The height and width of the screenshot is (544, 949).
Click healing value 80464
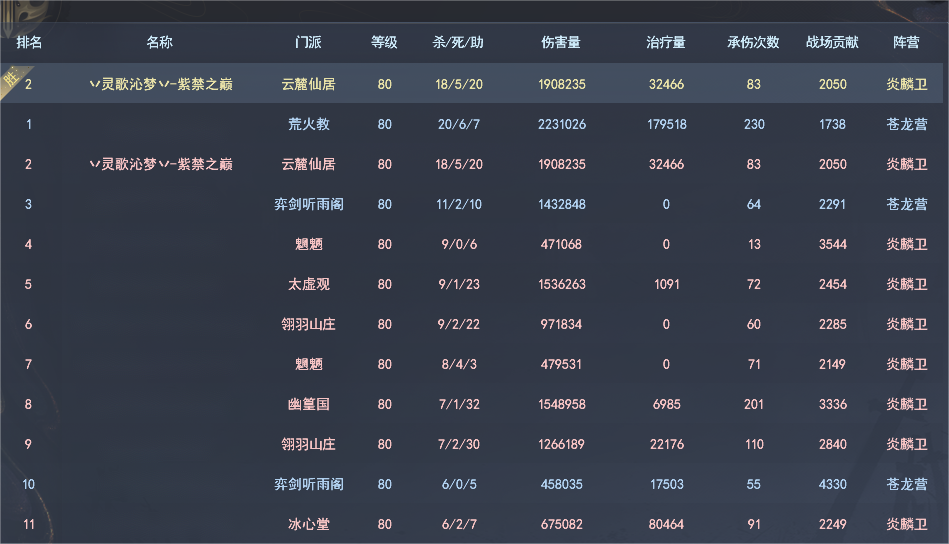[x=666, y=523]
